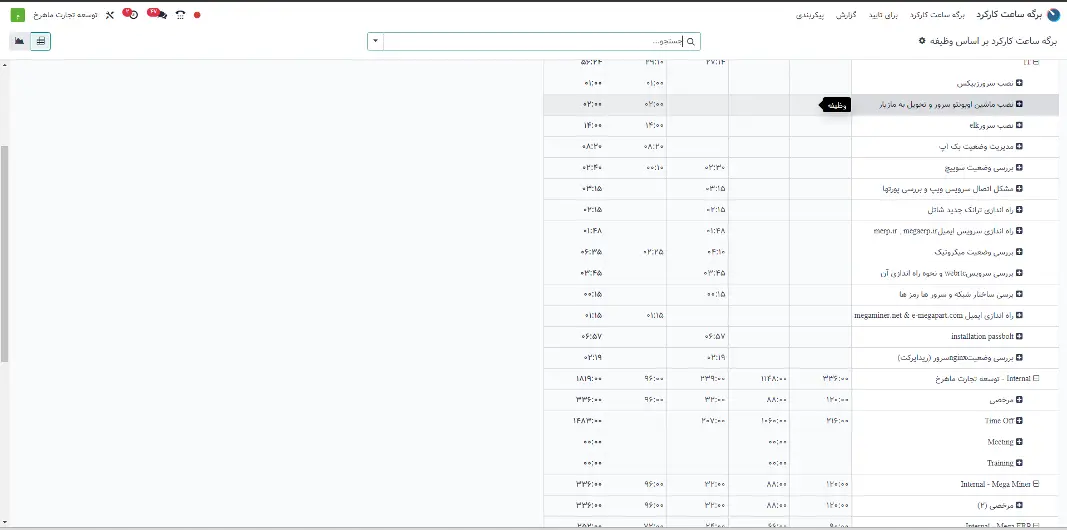Image resolution: width=1067 pixels, height=530 pixels.
Task: Open the search options dropdown arrow
Action: [375, 41]
